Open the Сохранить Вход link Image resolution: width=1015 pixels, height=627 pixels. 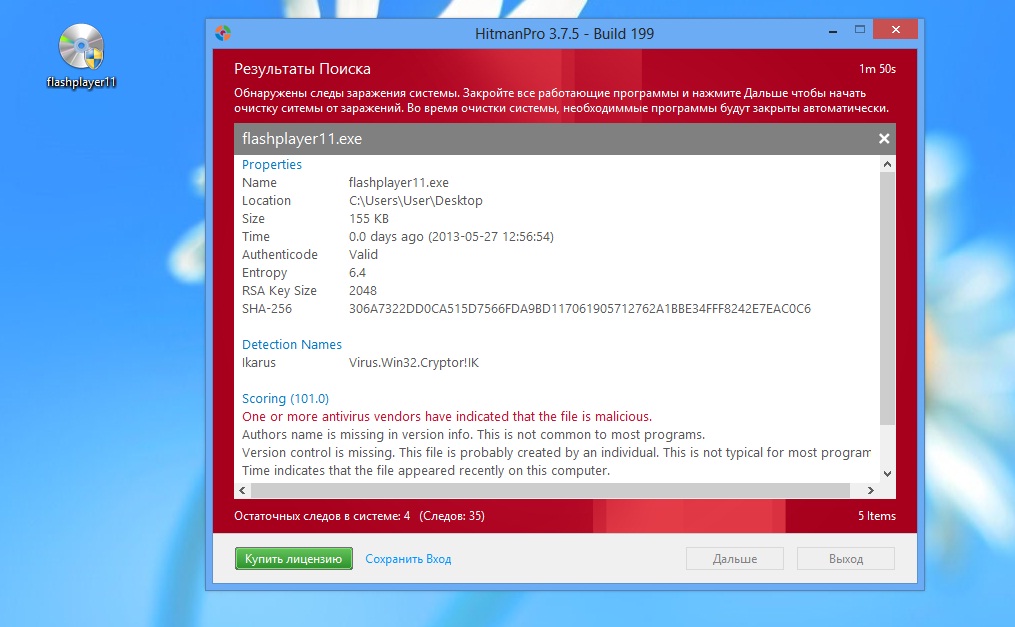point(408,558)
